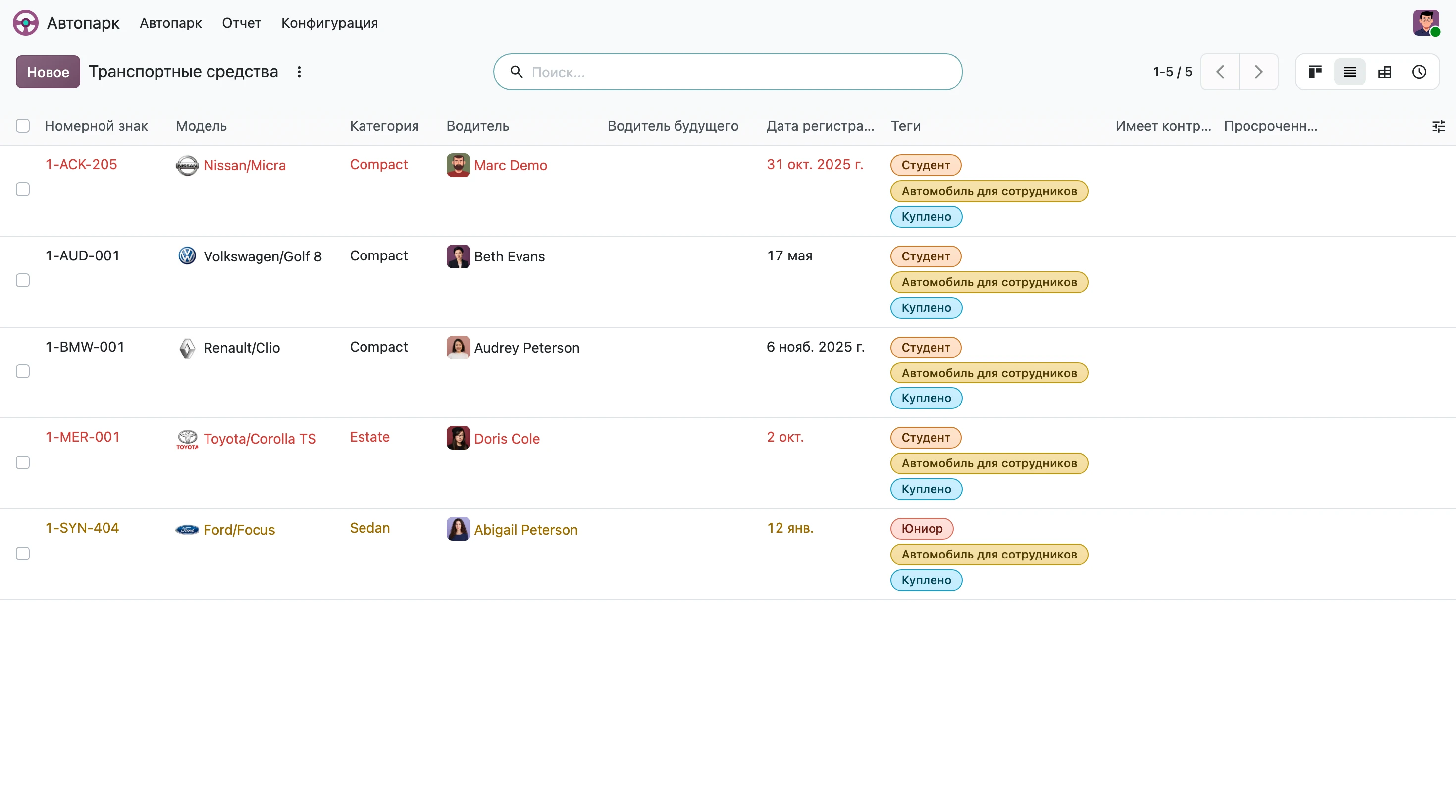Open the Автопарк menu
The width and height of the screenshot is (1456, 812).
[x=171, y=23]
